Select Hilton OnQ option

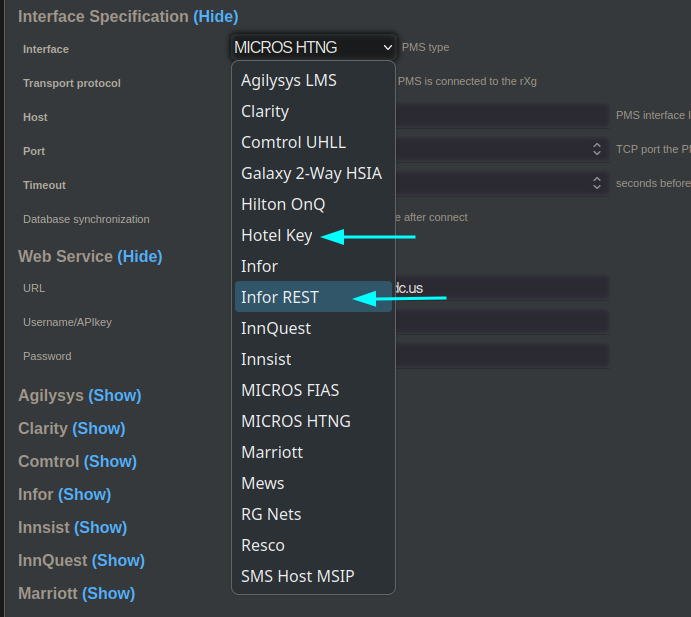click(313, 204)
